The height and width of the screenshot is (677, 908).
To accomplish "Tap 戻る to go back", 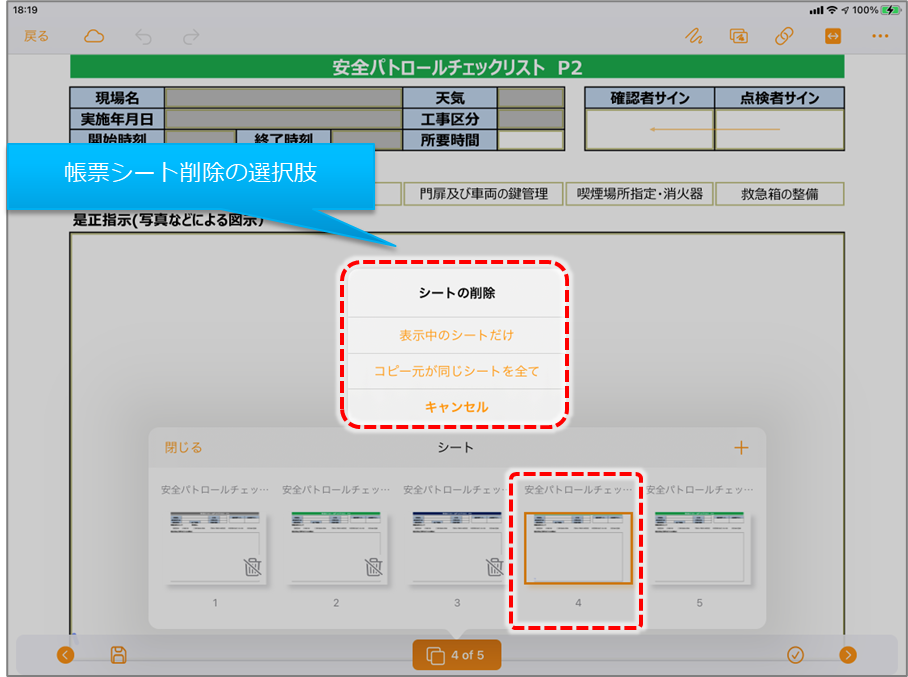I will tap(37, 36).
